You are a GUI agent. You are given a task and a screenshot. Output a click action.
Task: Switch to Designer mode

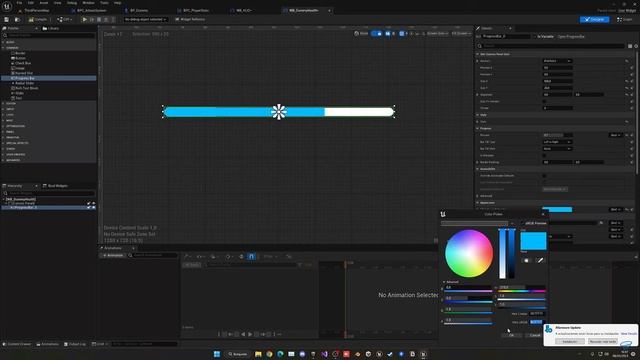pos(595,20)
